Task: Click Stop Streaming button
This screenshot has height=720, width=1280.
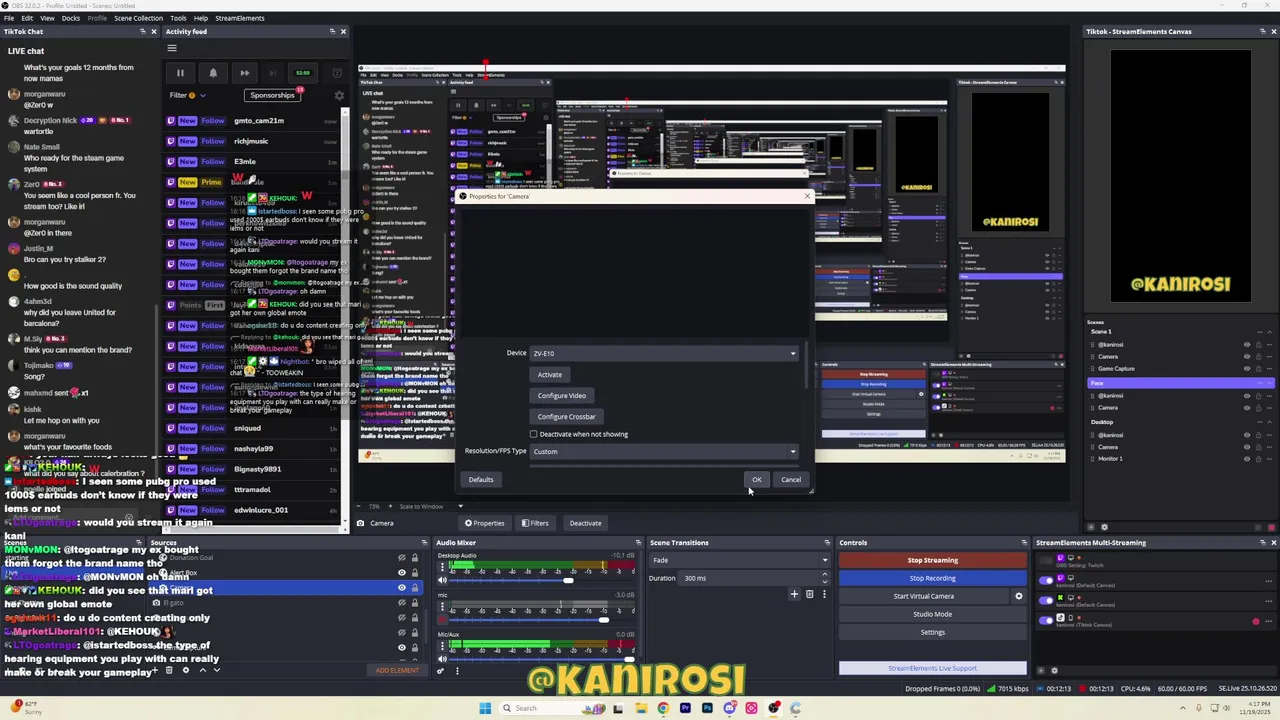Action: [x=932, y=560]
